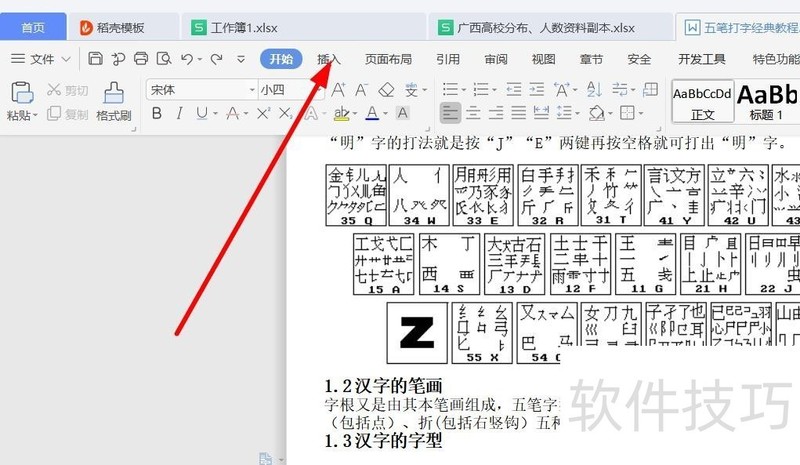800x465 pixels.
Task: Click the Strikethrough A button
Action: 233,113
